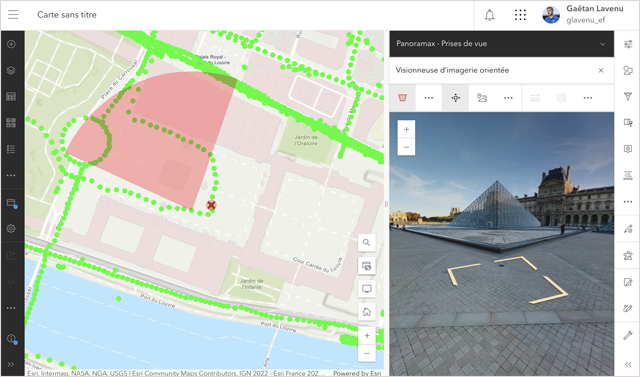The image size is (640, 377).
Task: Open the wrench tool icon
Action: 628,335
